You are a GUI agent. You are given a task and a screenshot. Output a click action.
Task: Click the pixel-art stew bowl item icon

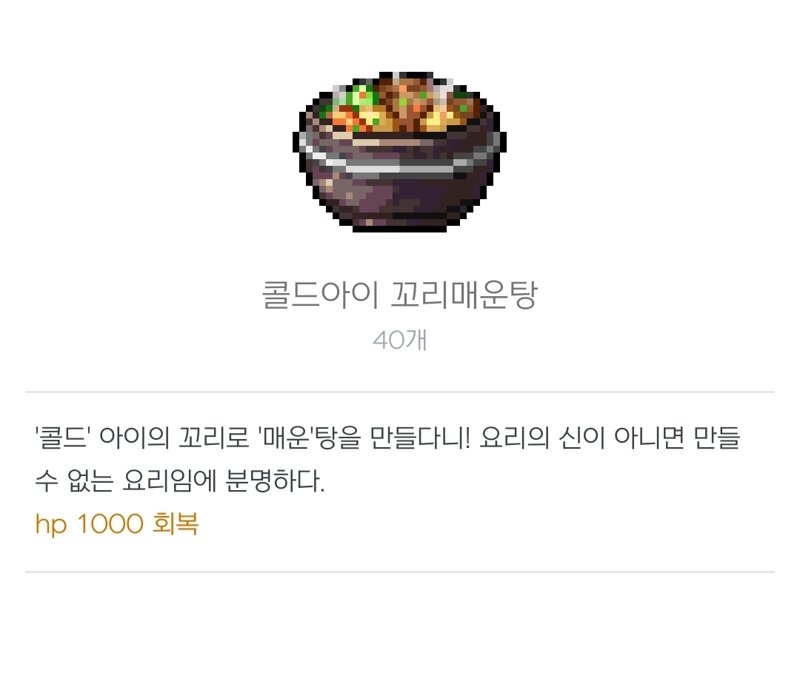pos(399,152)
